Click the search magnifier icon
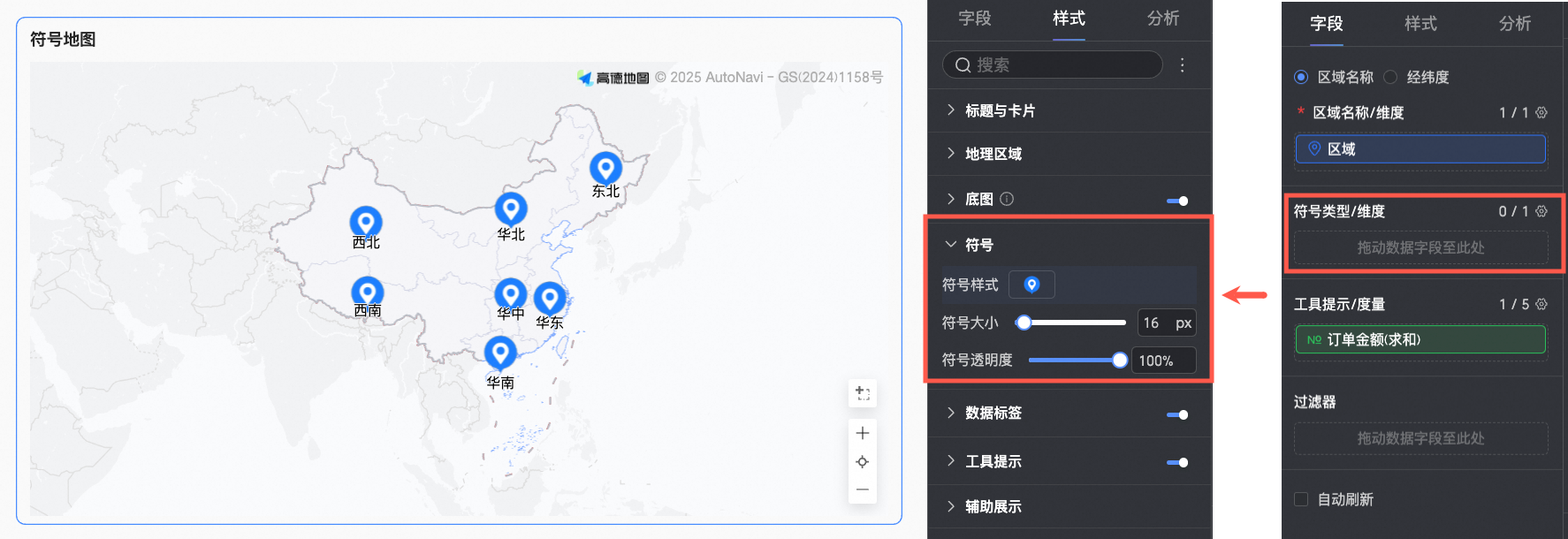This screenshot has height=539, width=1568. [963, 65]
